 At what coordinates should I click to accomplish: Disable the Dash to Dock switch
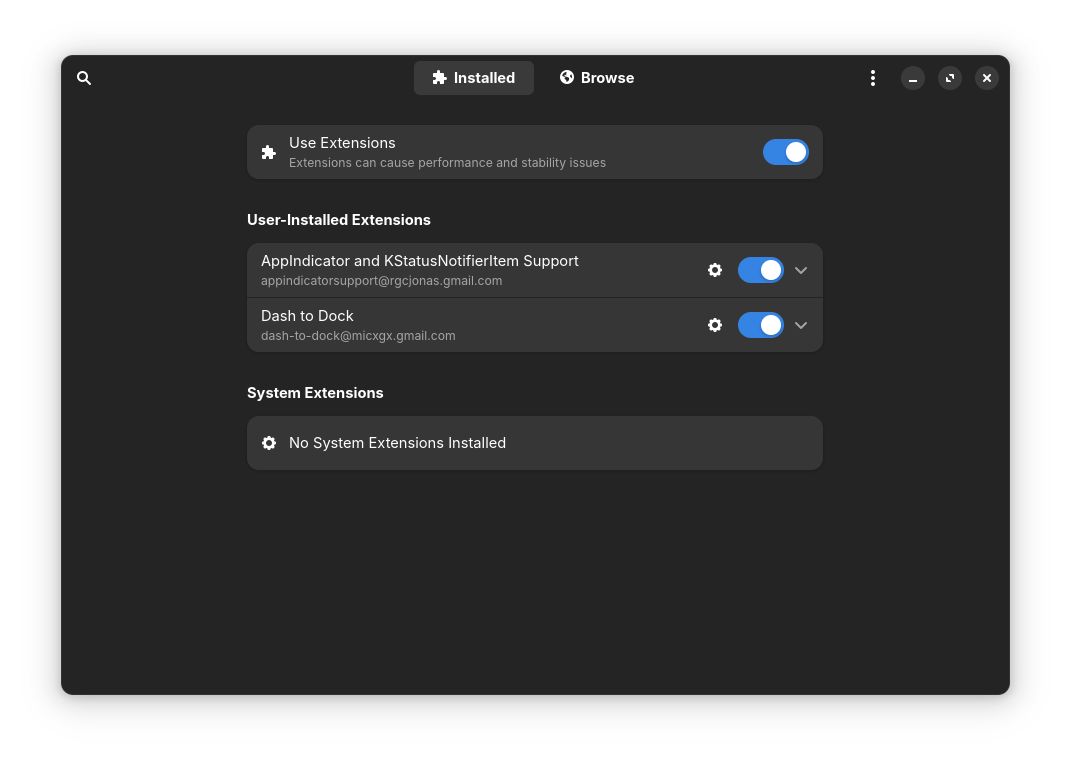pos(760,325)
